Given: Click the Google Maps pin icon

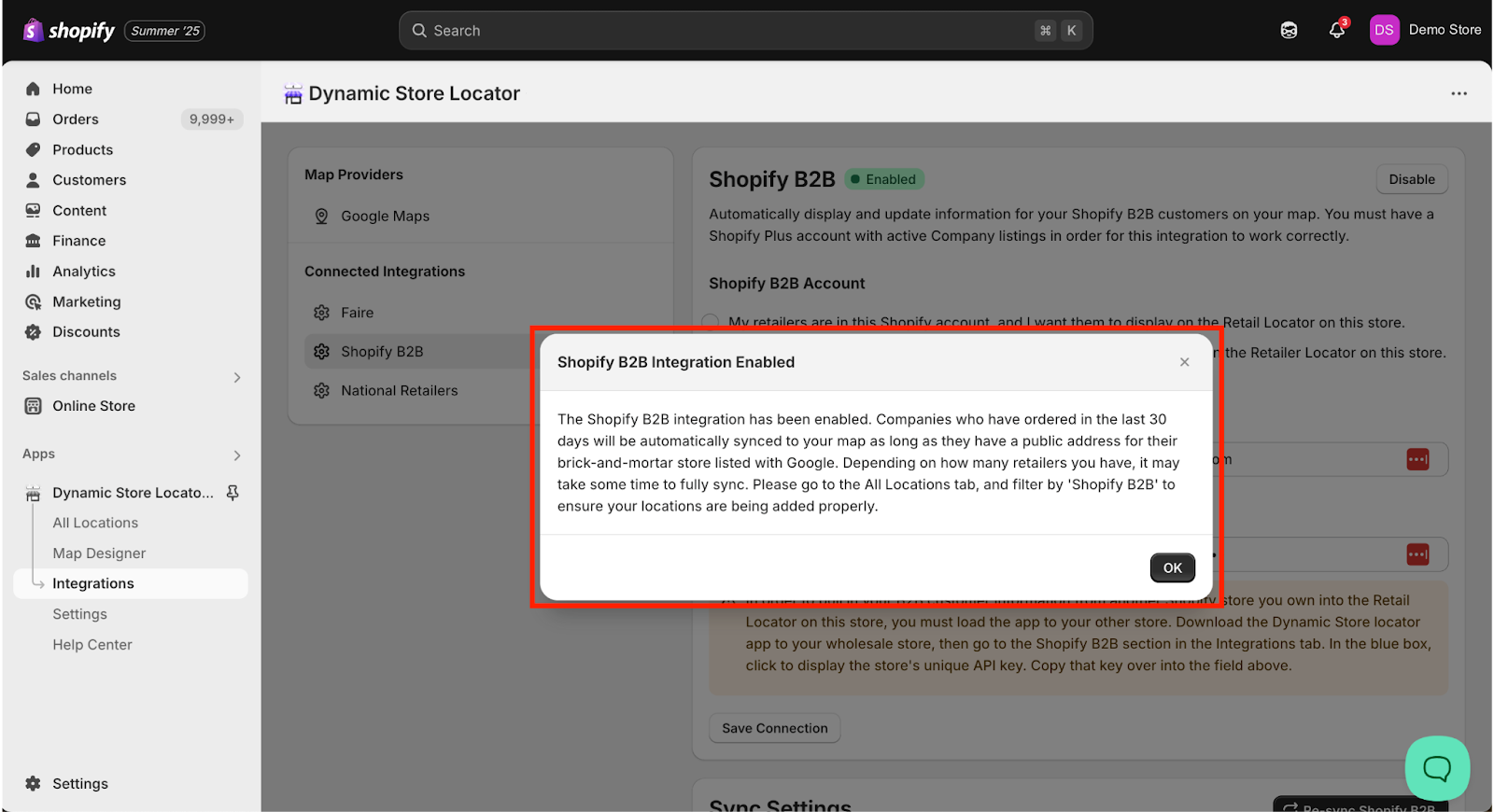Looking at the screenshot, I should point(321,217).
